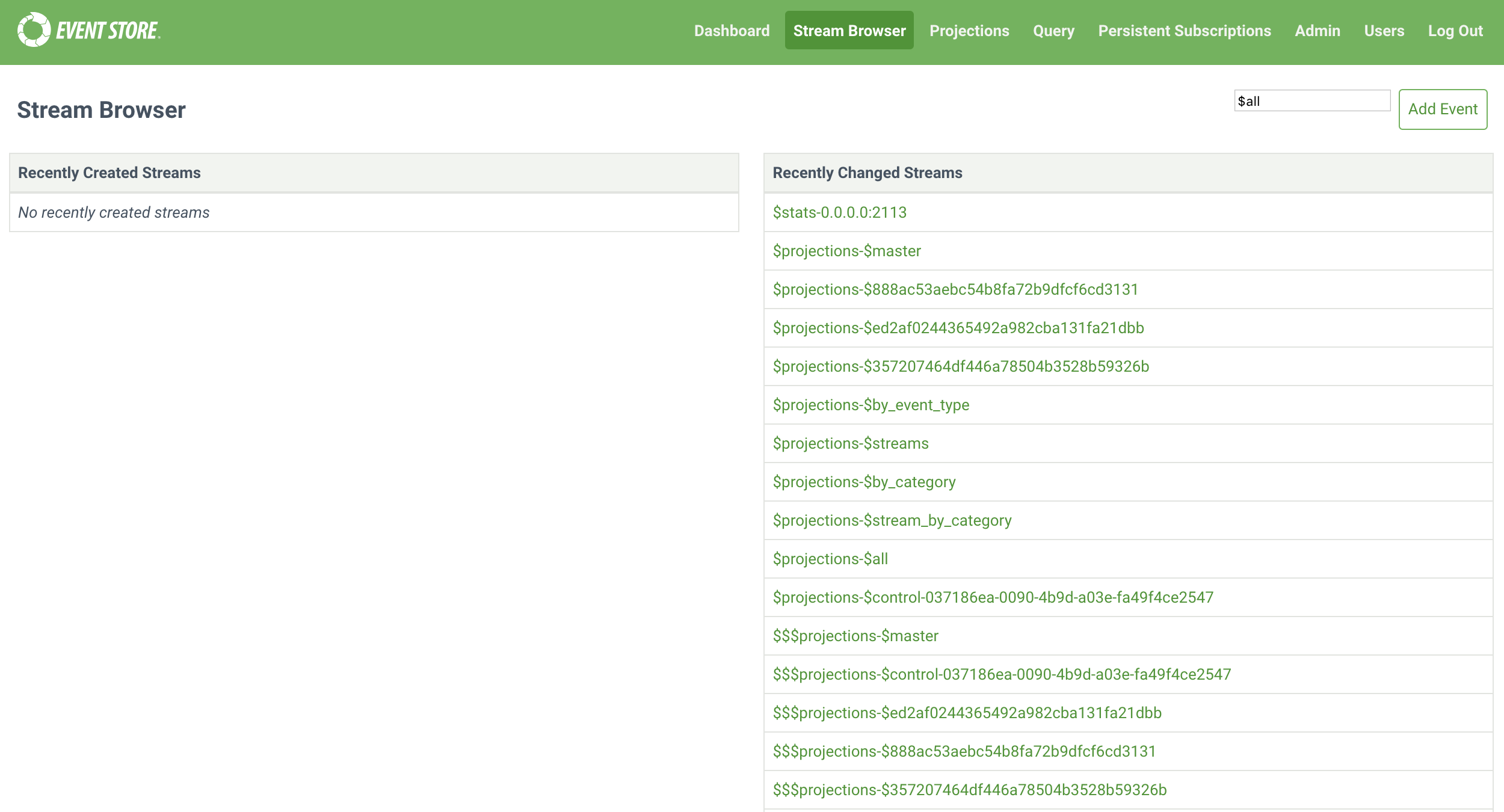Image resolution: width=1504 pixels, height=812 pixels.
Task: Select $$$projections-$master stream entry
Action: coord(855,636)
